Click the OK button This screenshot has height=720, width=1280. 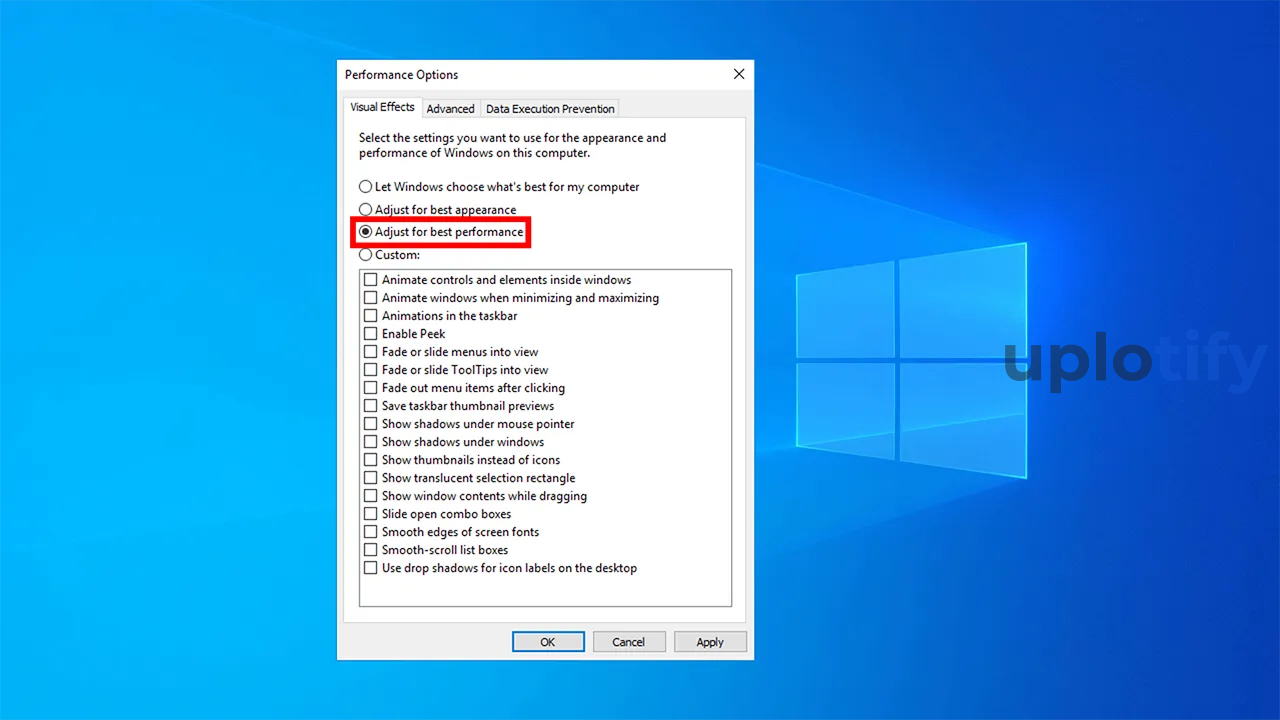tap(548, 642)
